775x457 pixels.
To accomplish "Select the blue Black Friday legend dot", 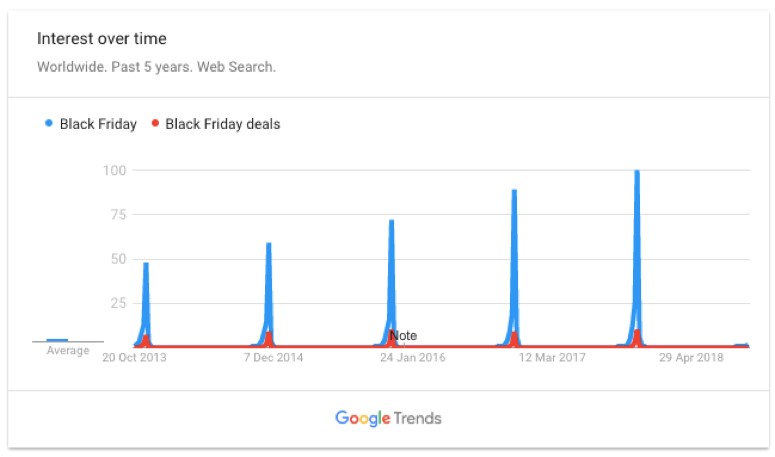I will click(x=48, y=123).
